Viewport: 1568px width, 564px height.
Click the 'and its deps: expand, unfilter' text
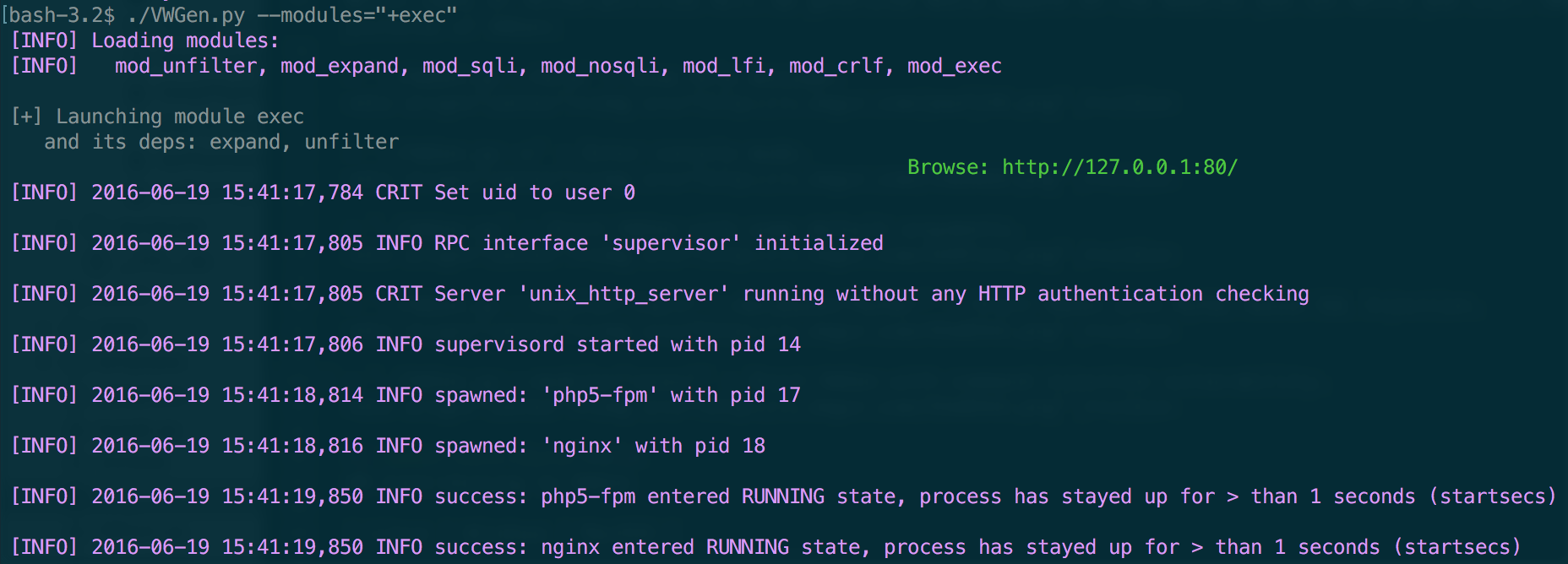[221, 142]
